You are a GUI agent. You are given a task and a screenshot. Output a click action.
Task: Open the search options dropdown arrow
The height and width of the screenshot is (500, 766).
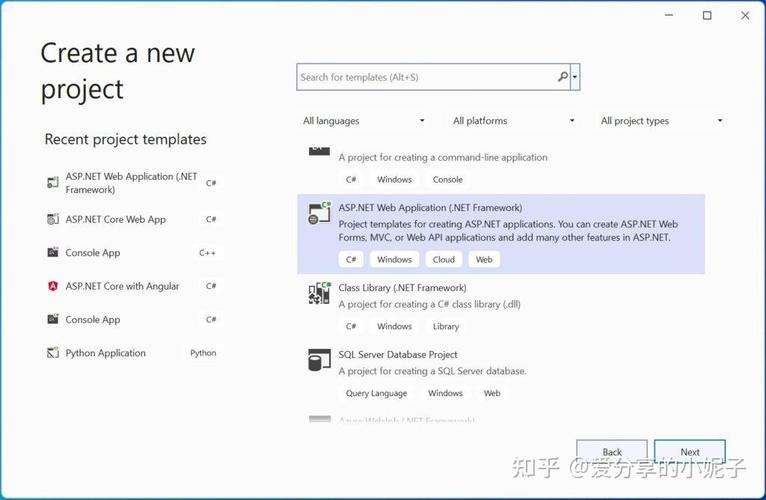coord(575,77)
